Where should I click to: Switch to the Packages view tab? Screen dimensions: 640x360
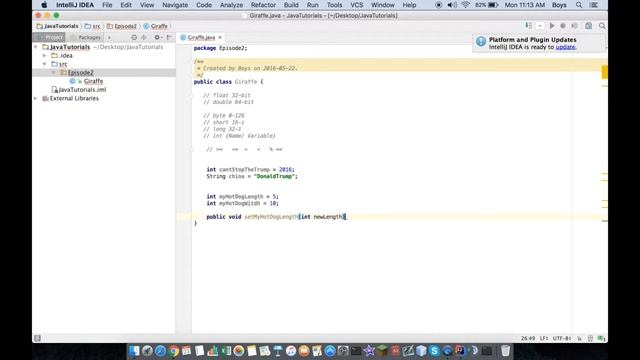point(85,37)
